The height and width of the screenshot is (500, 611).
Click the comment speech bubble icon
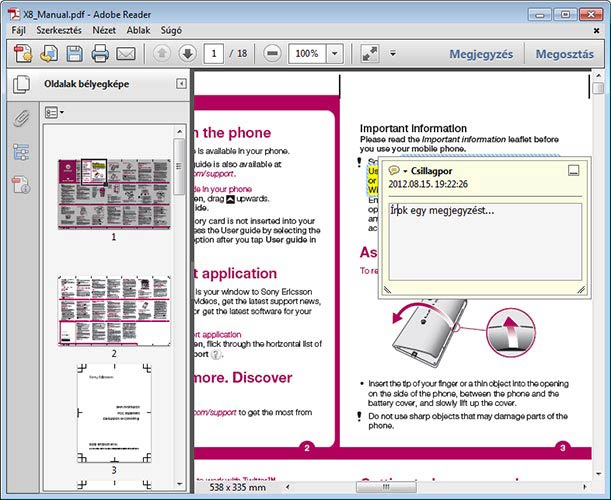click(x=394, y=170)
